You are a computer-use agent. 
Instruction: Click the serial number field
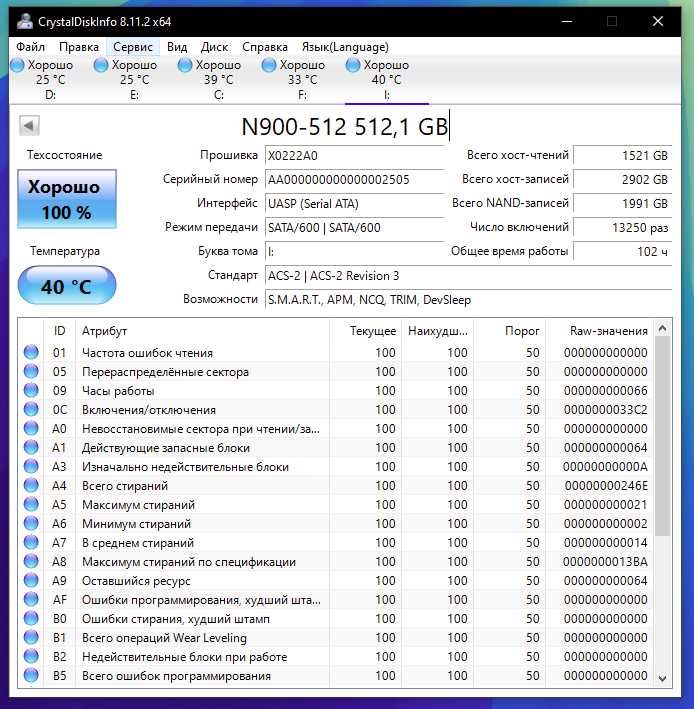355,180
